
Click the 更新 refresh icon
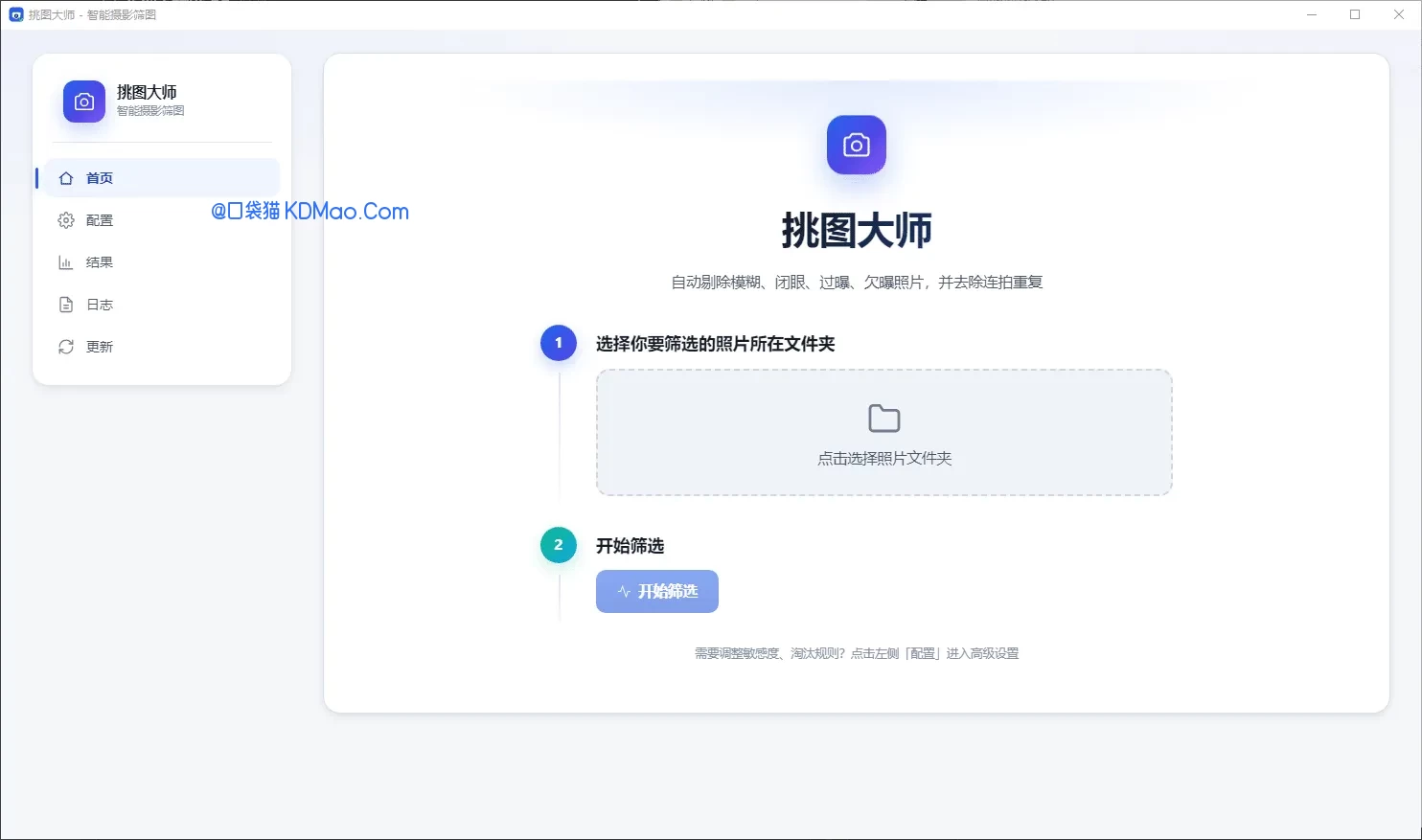pyautogui.click(x=66, y=347)
